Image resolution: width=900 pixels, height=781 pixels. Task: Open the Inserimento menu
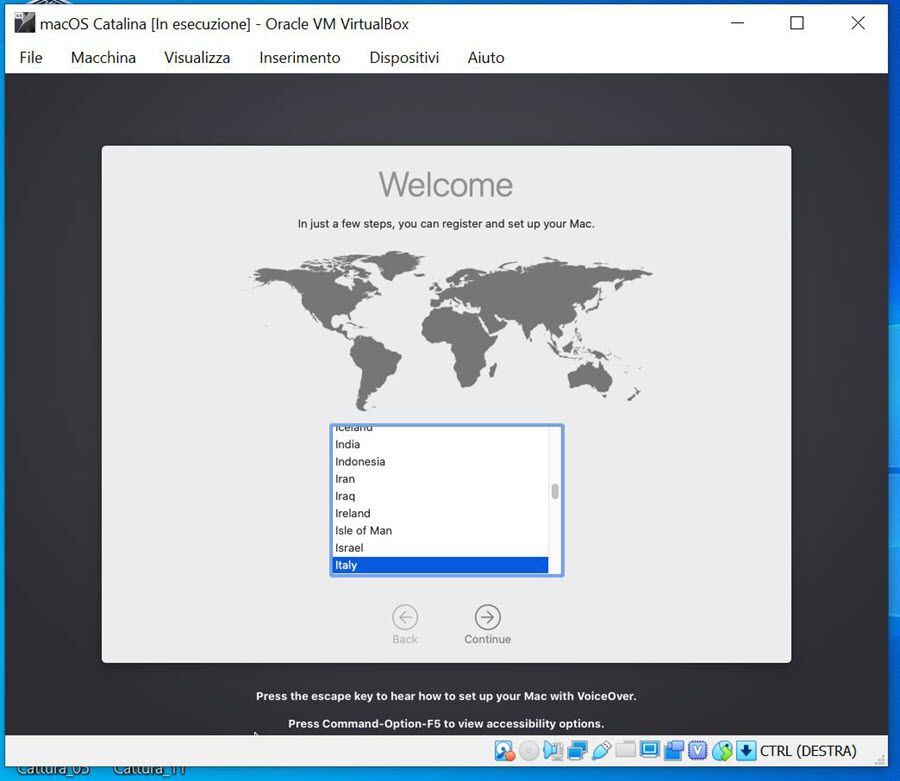(299, 57)
